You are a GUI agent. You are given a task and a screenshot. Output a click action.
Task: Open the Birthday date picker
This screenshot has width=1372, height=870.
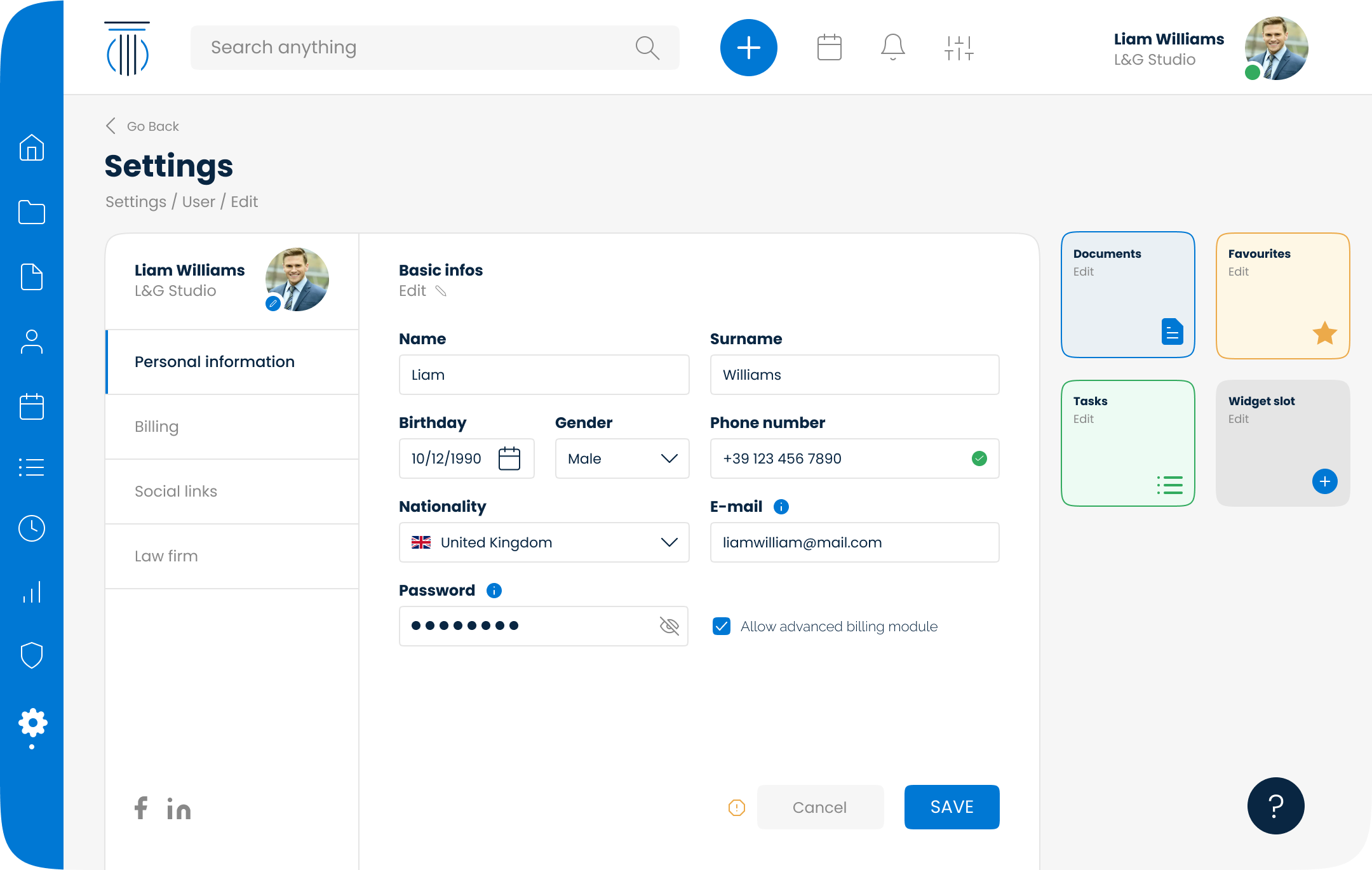(x=510, y=458)
